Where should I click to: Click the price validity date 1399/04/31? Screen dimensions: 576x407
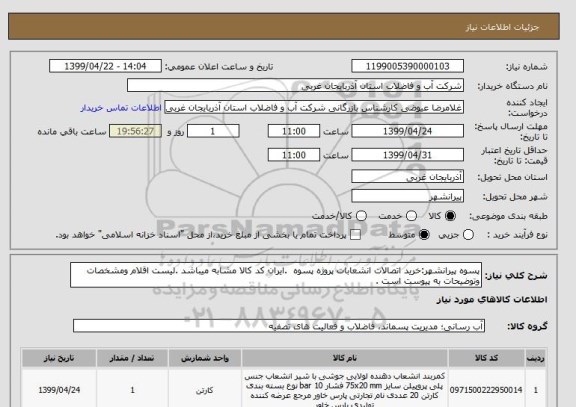pyautogui.click(x=407, y=155)
